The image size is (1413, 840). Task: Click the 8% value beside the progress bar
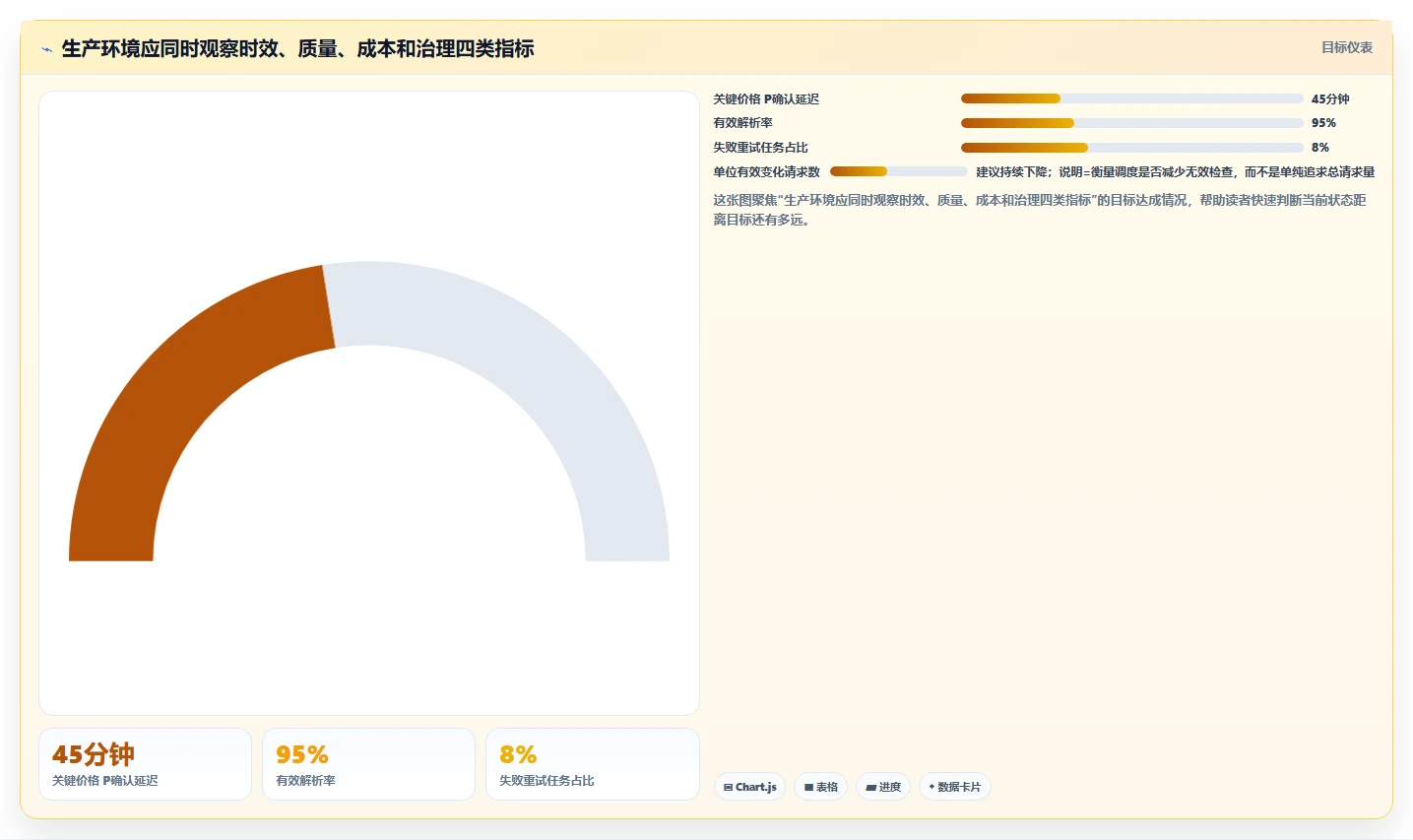click(1319, 148)
